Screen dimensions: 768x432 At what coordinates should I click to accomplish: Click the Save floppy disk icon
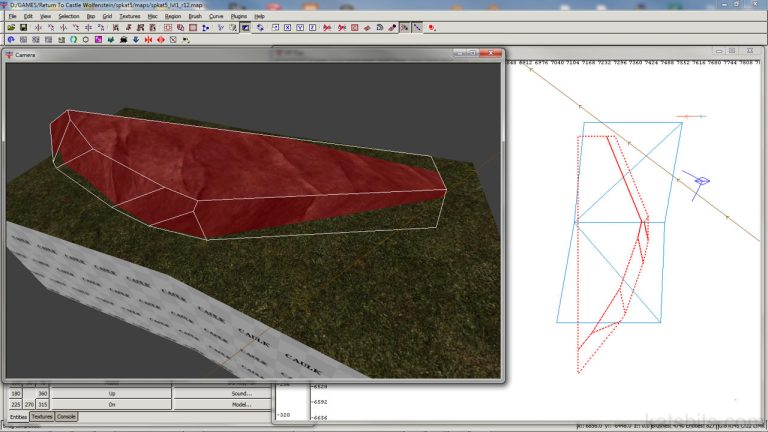22,28
